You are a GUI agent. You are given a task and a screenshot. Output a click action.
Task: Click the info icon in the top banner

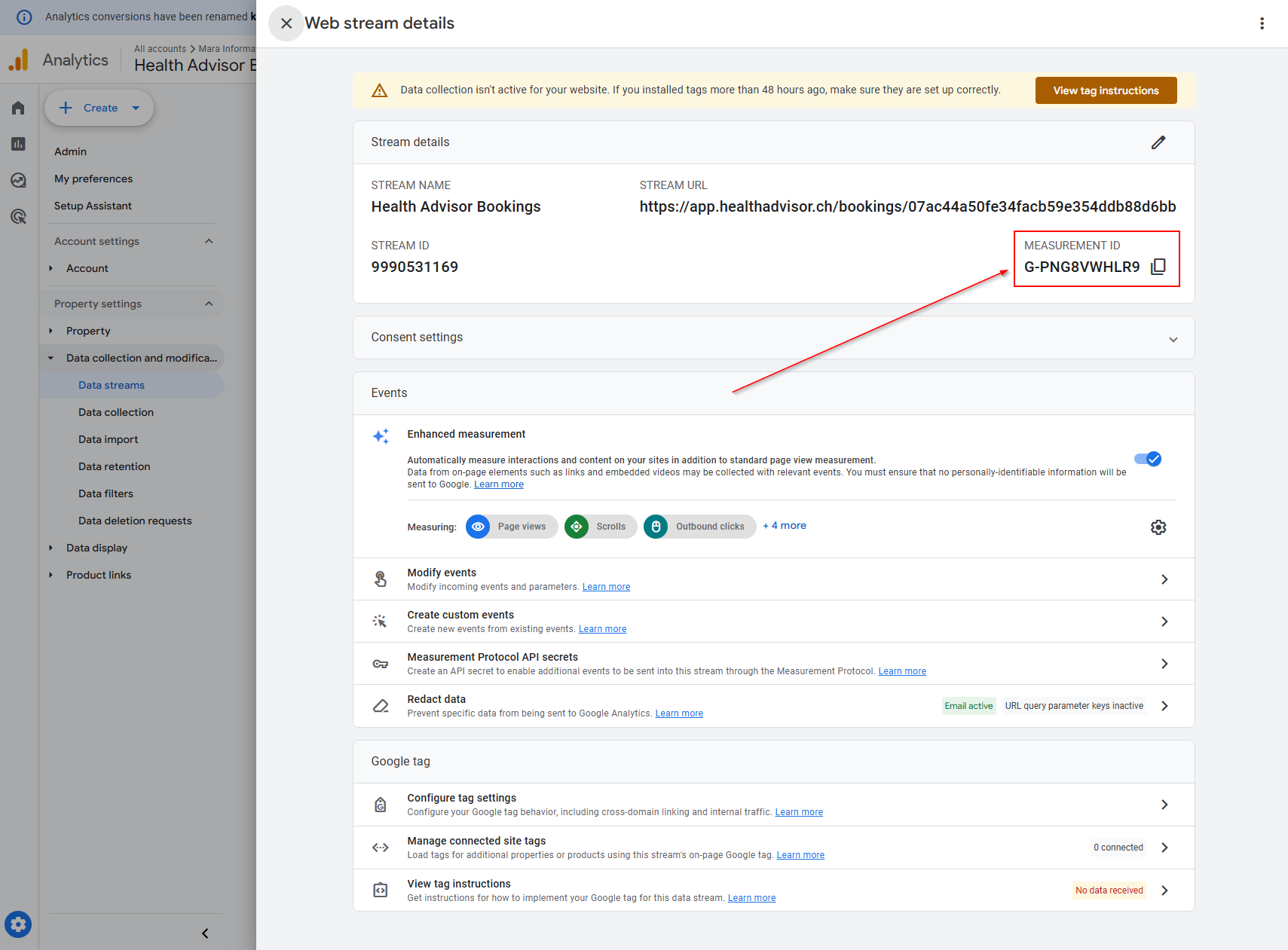[24, 17]
